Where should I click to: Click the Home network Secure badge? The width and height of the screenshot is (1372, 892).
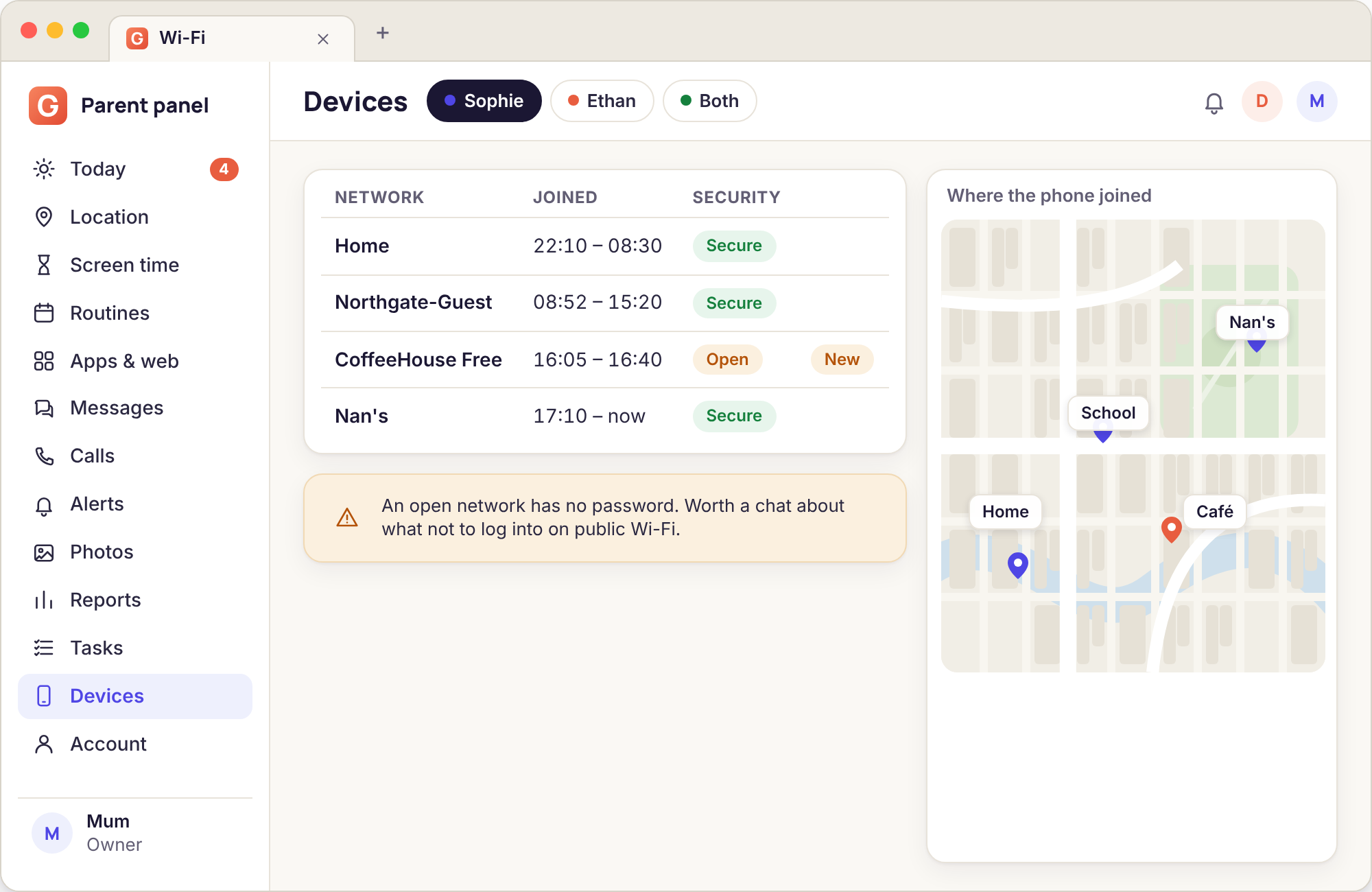point(734,246)
